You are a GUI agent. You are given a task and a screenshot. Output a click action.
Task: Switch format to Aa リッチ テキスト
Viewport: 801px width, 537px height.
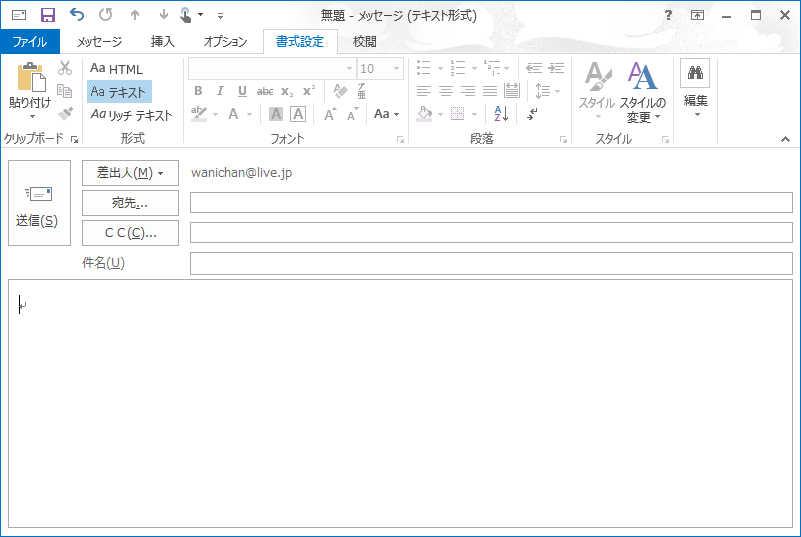(131, 114)
